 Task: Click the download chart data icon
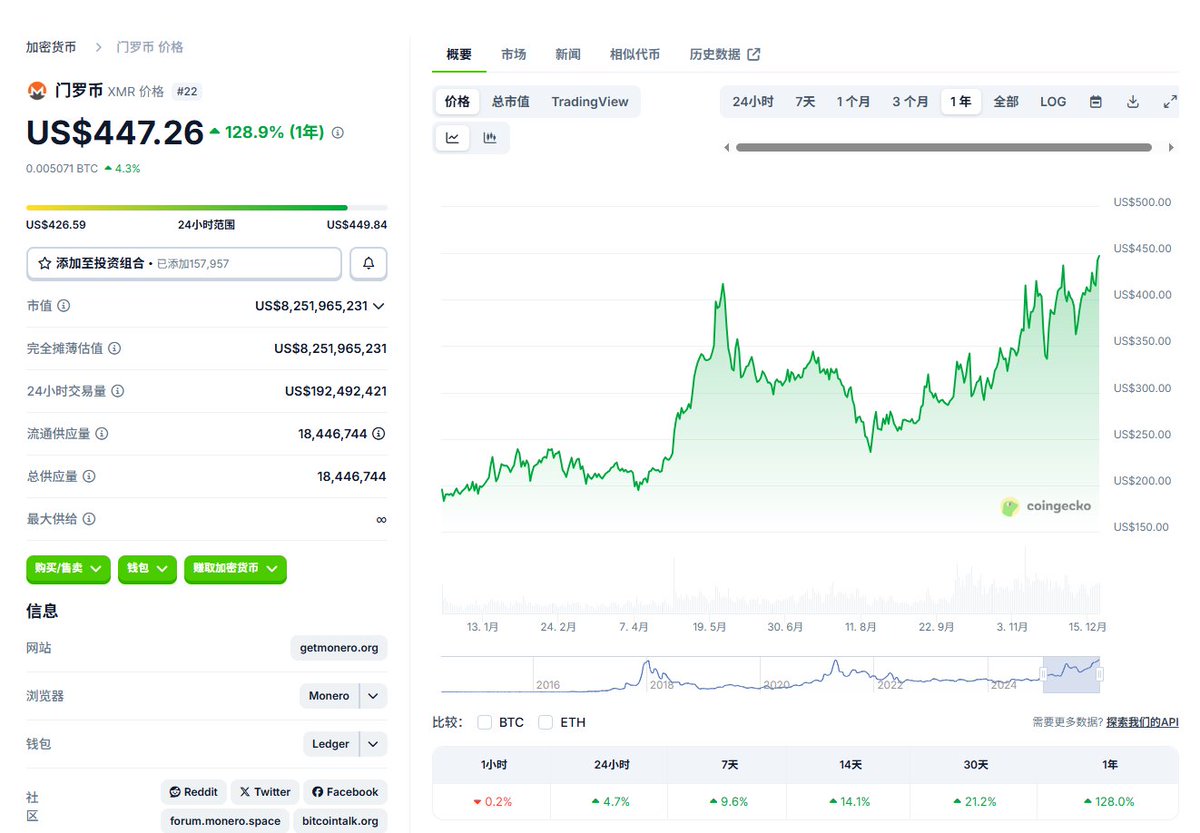tap(1133, 101)
